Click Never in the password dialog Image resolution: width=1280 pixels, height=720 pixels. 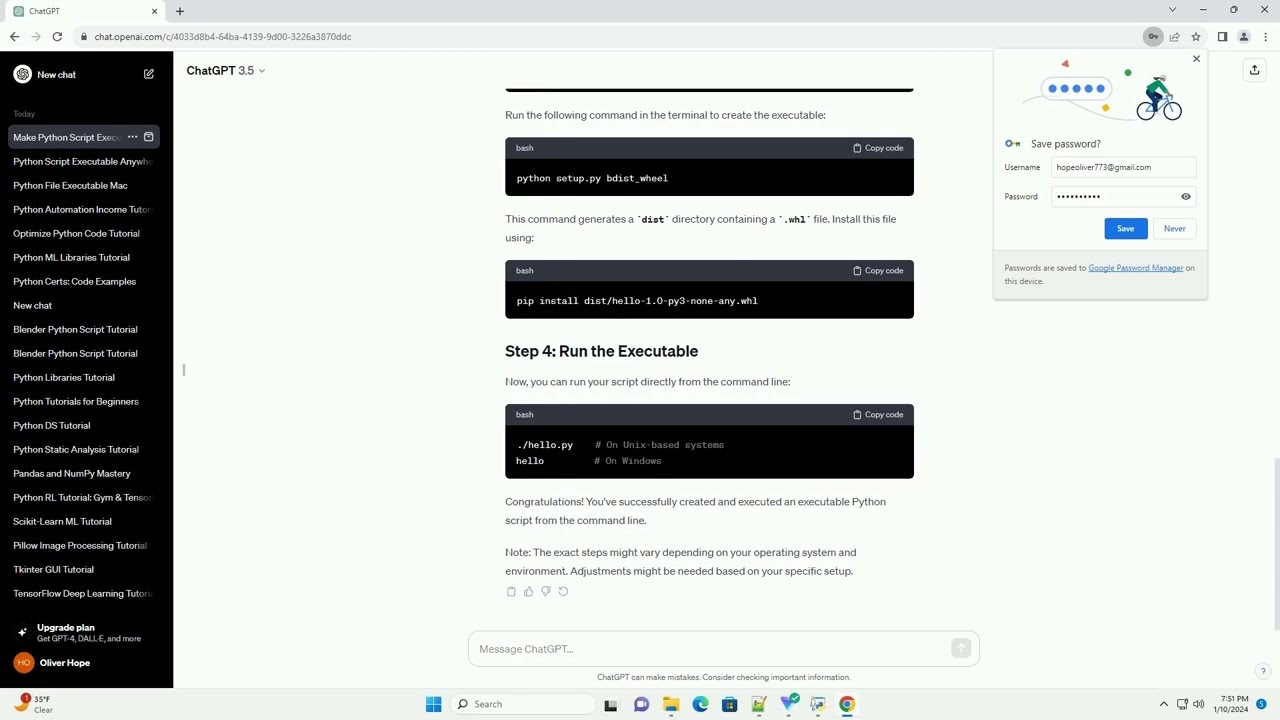(x=1174, y=229)
